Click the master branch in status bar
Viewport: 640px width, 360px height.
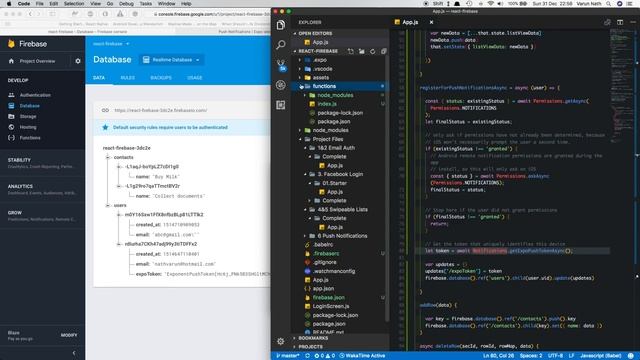pyautogui.click(x=288, y=356)
